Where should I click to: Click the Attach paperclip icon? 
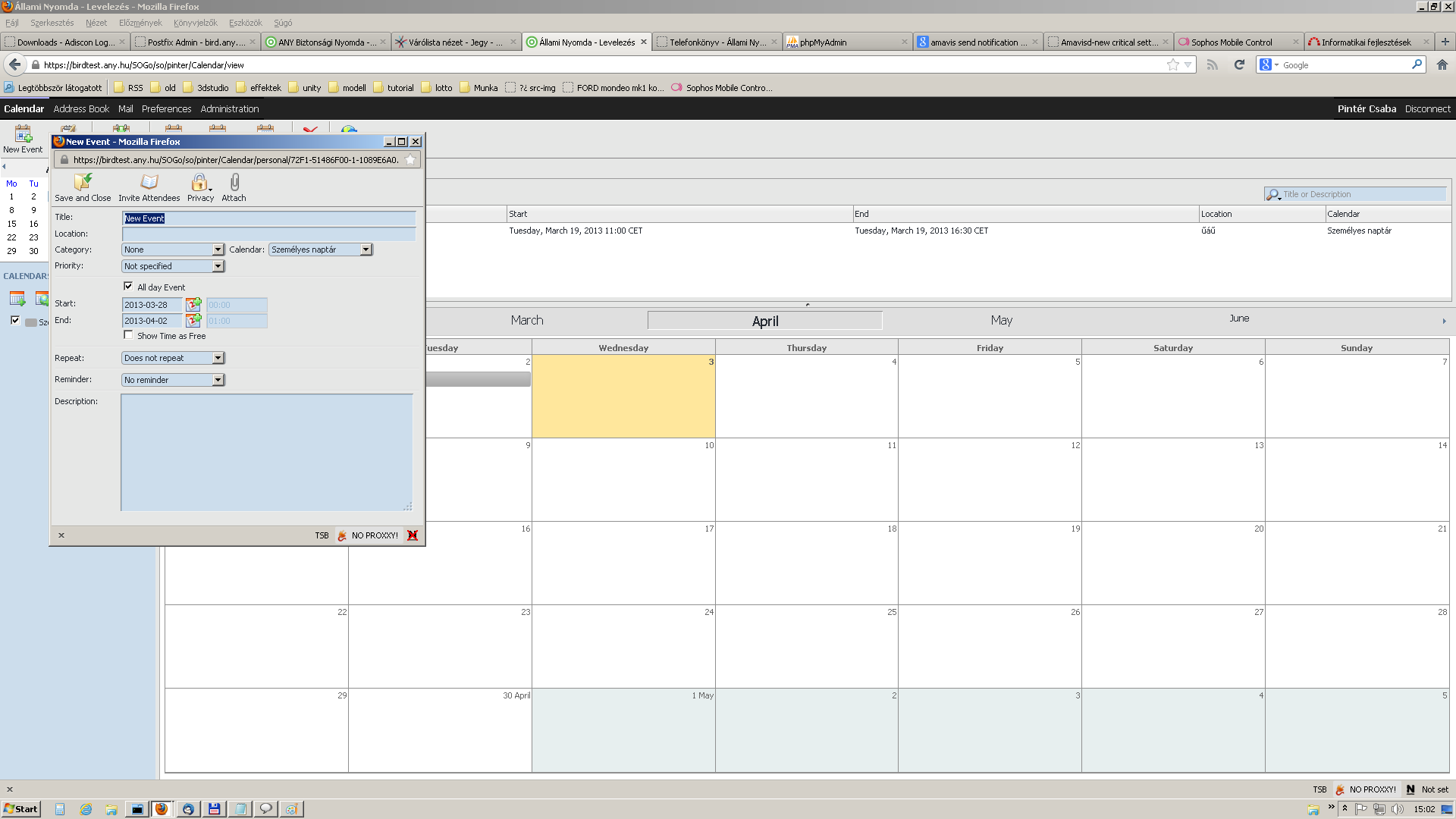point(234,183)
